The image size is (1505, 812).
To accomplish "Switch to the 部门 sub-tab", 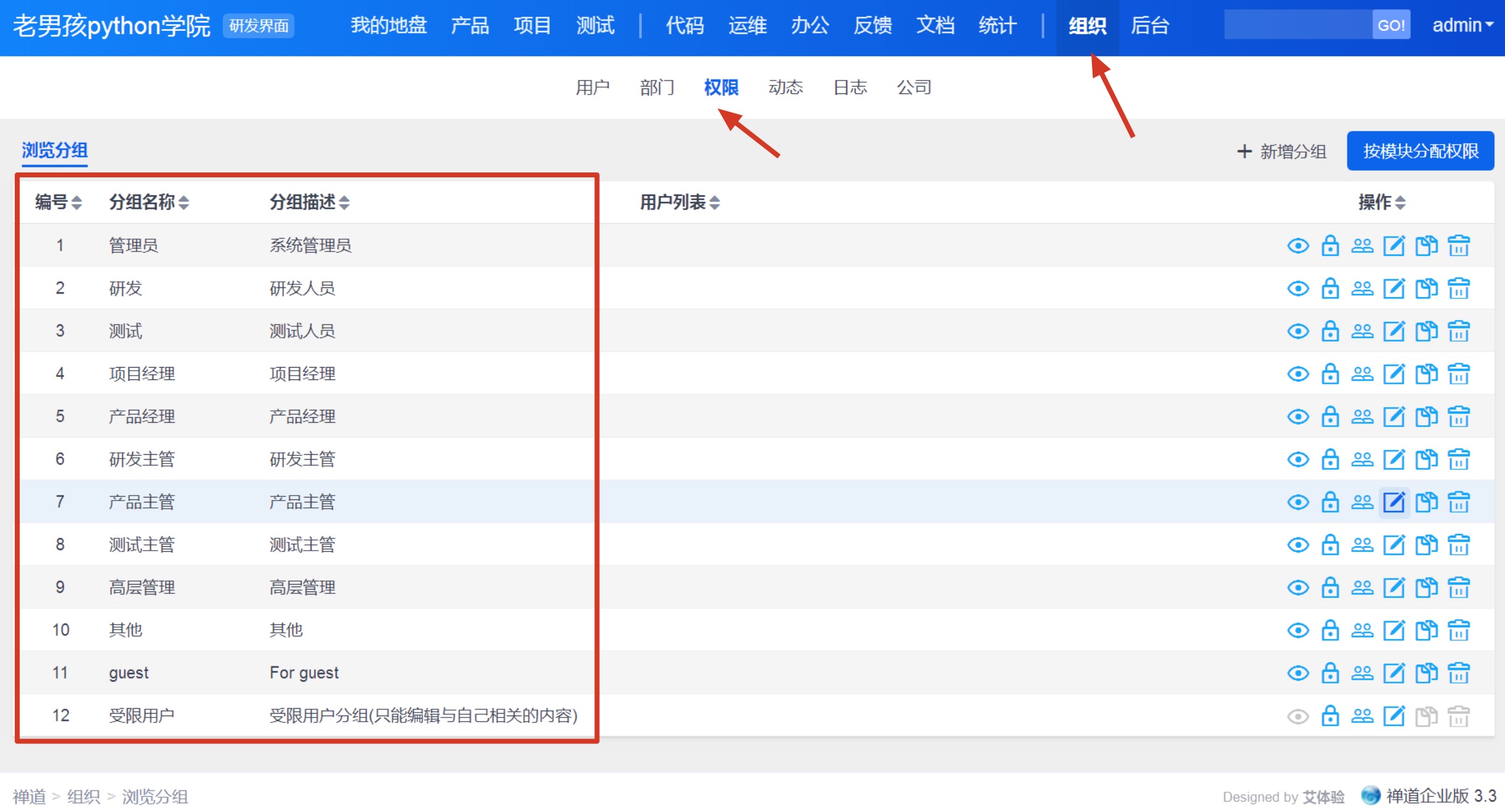I will tap(657, 87).
